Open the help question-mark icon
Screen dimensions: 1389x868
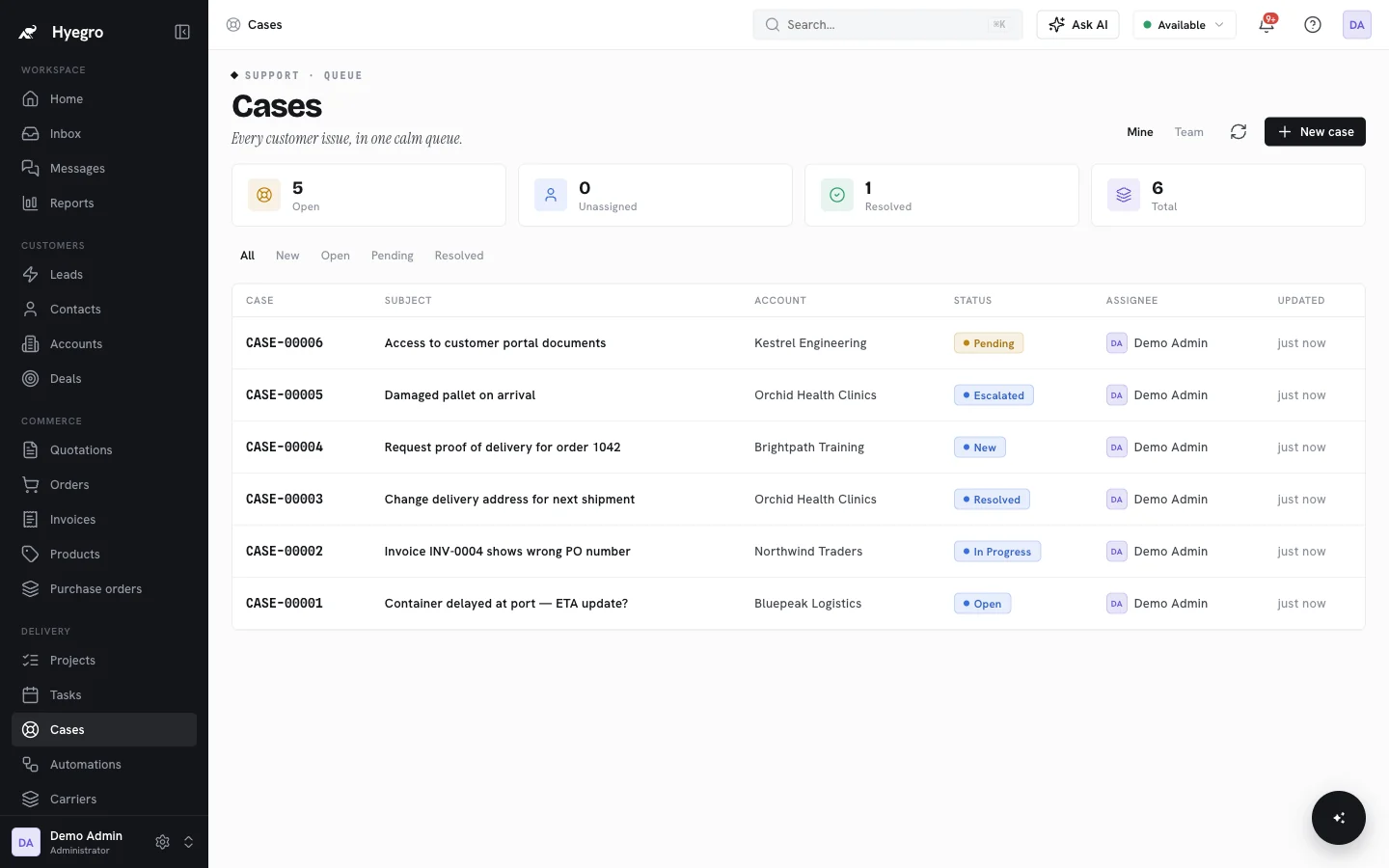[x=1313, y=25]
